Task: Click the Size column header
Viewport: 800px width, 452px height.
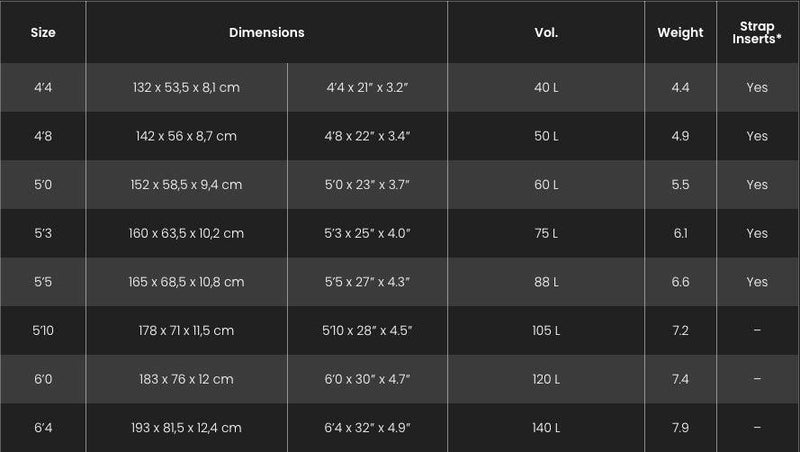Action: (43, 32)
